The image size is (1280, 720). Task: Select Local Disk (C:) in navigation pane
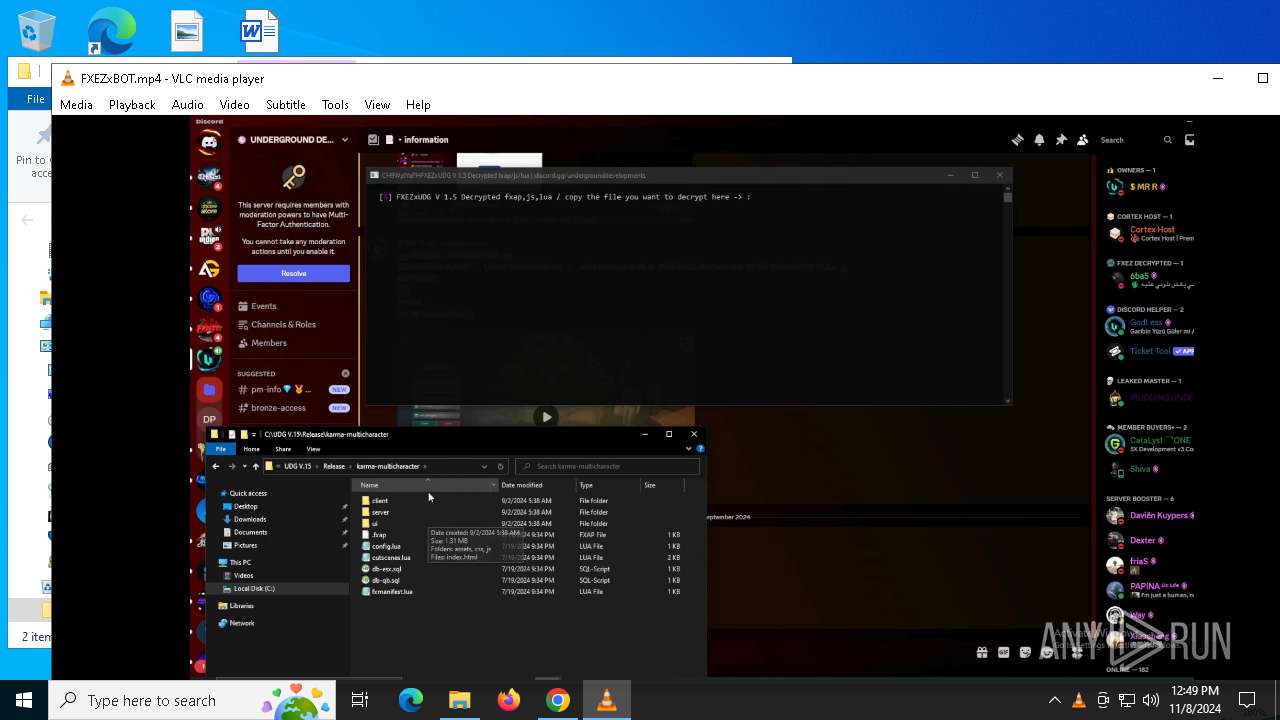[253, 588]
